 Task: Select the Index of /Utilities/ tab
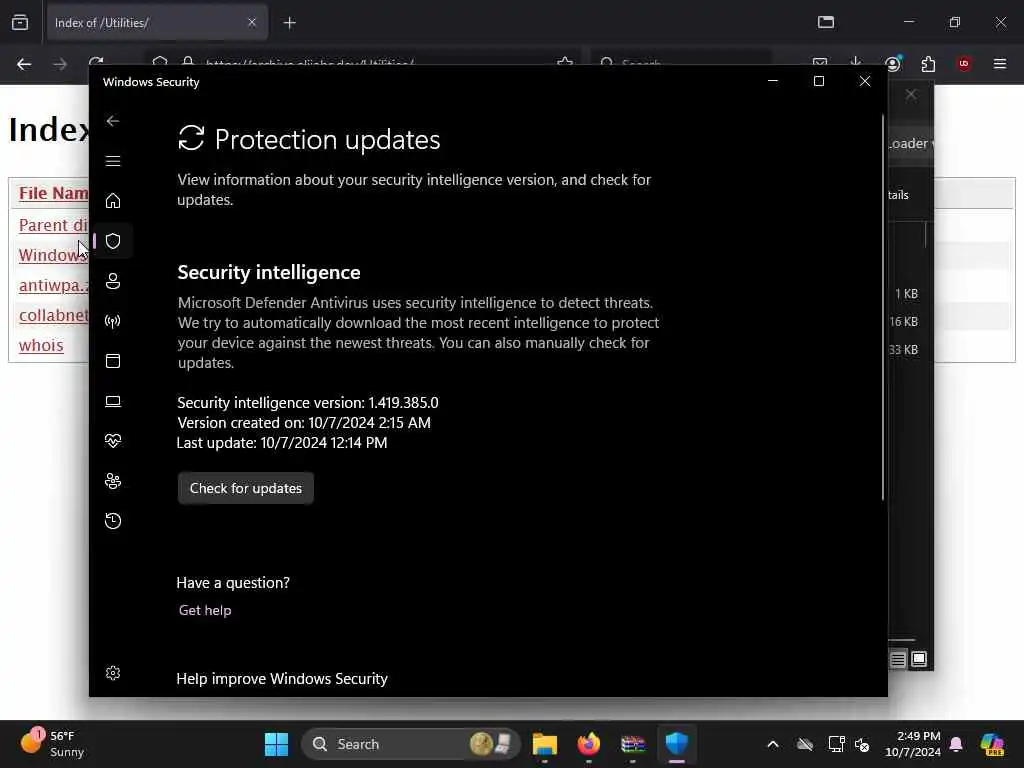[157, 23]
